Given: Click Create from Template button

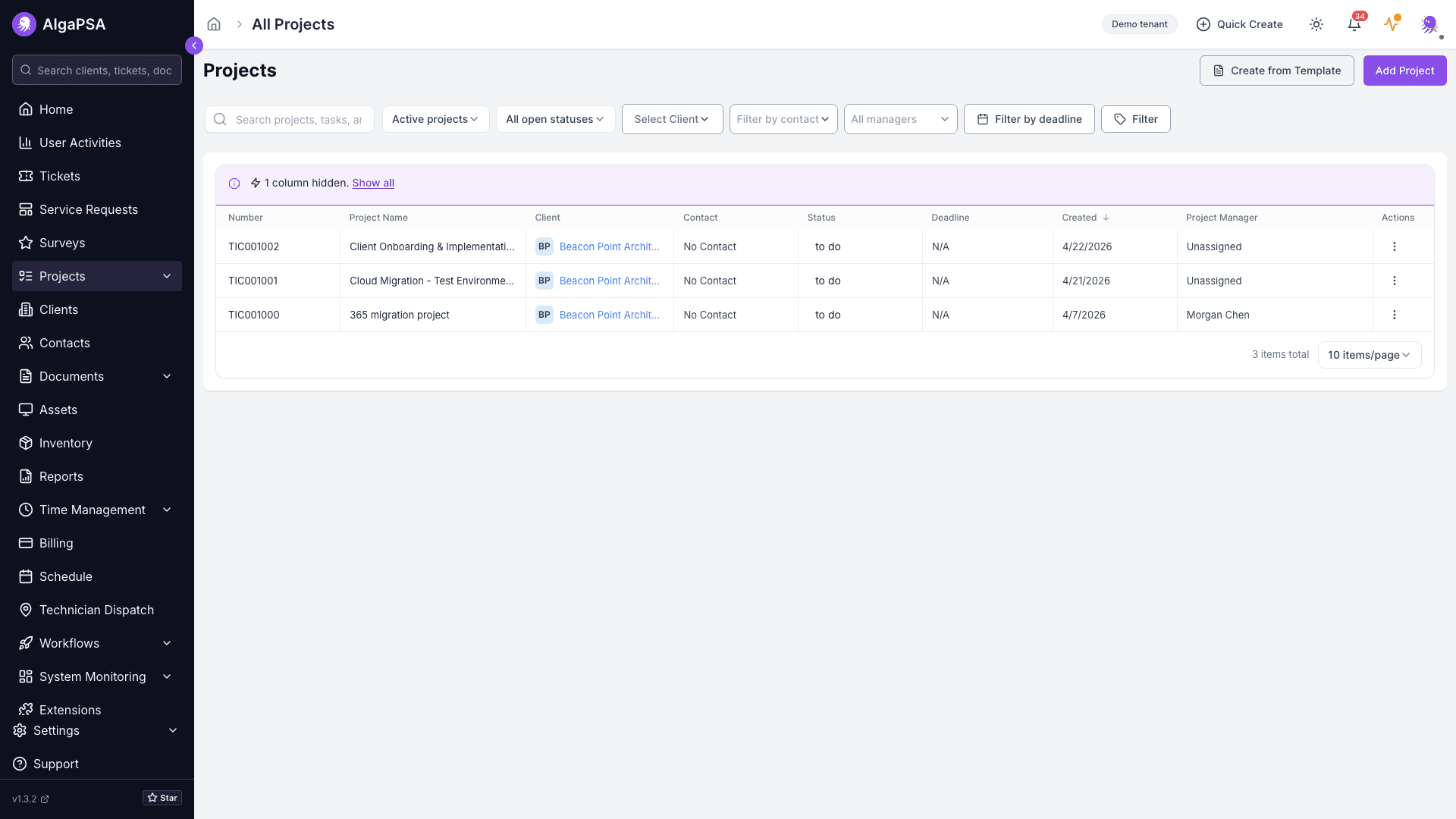Looking at the screenshot, I should pyautogui.click(x=1276, y=71).
